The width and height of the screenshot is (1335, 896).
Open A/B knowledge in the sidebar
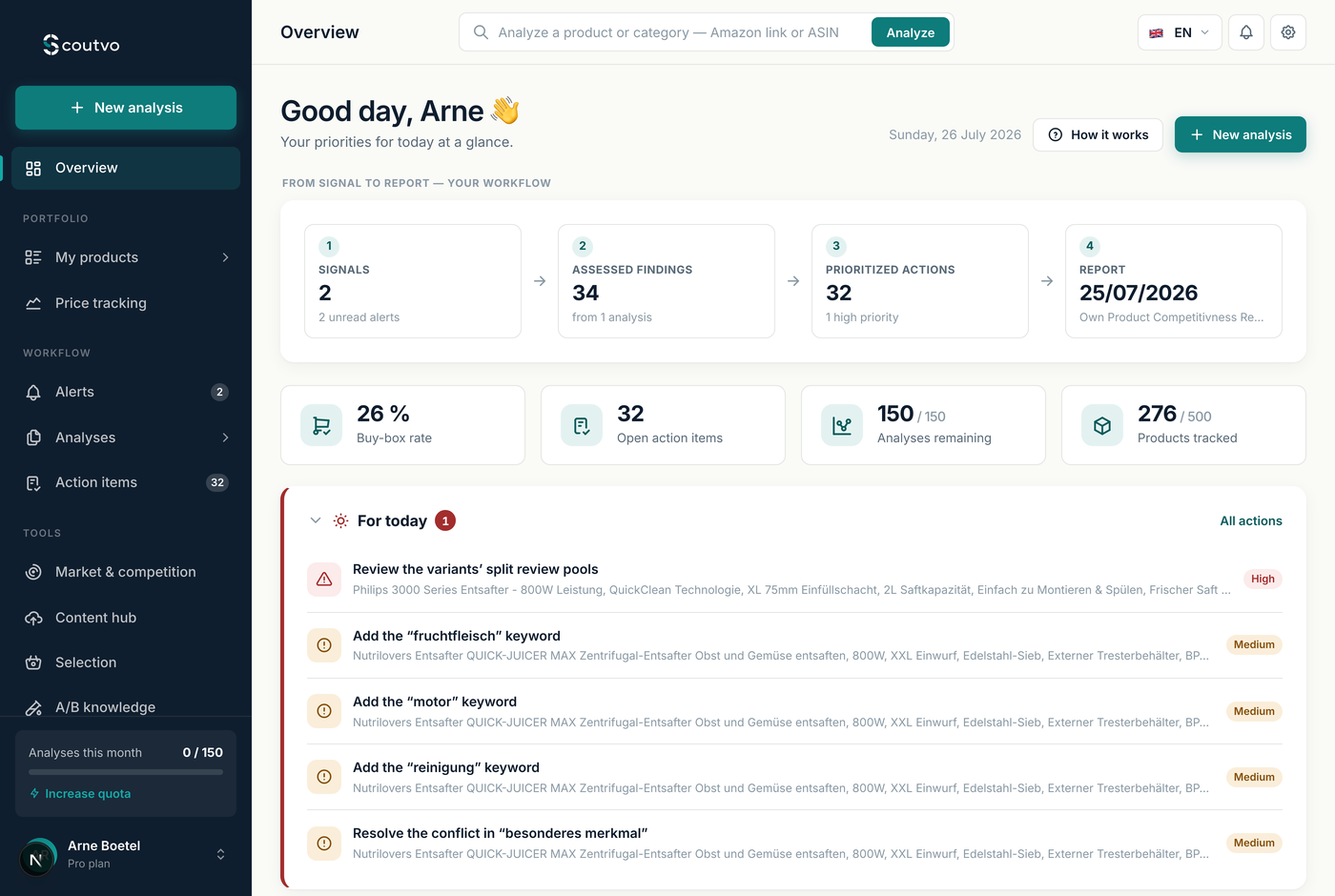coord(126,705)
